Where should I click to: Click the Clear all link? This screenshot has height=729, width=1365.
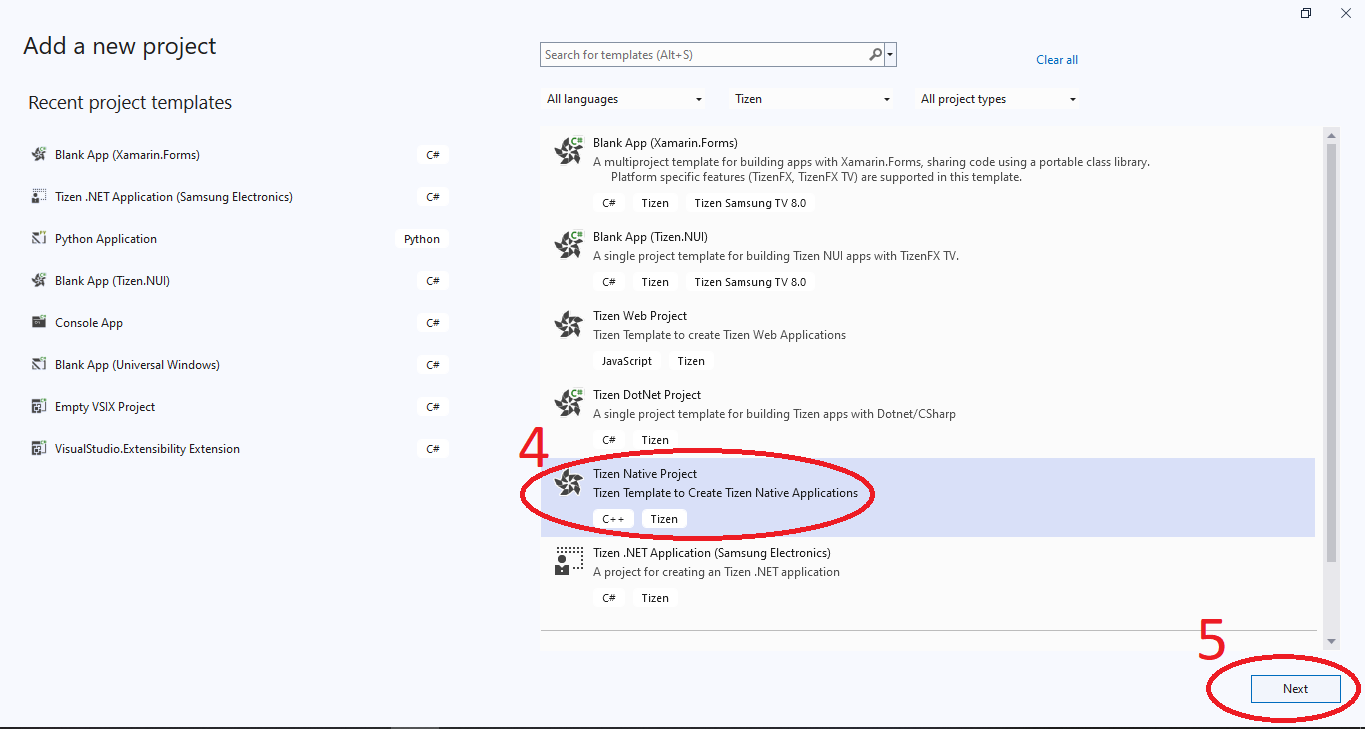coord(1057,60)
